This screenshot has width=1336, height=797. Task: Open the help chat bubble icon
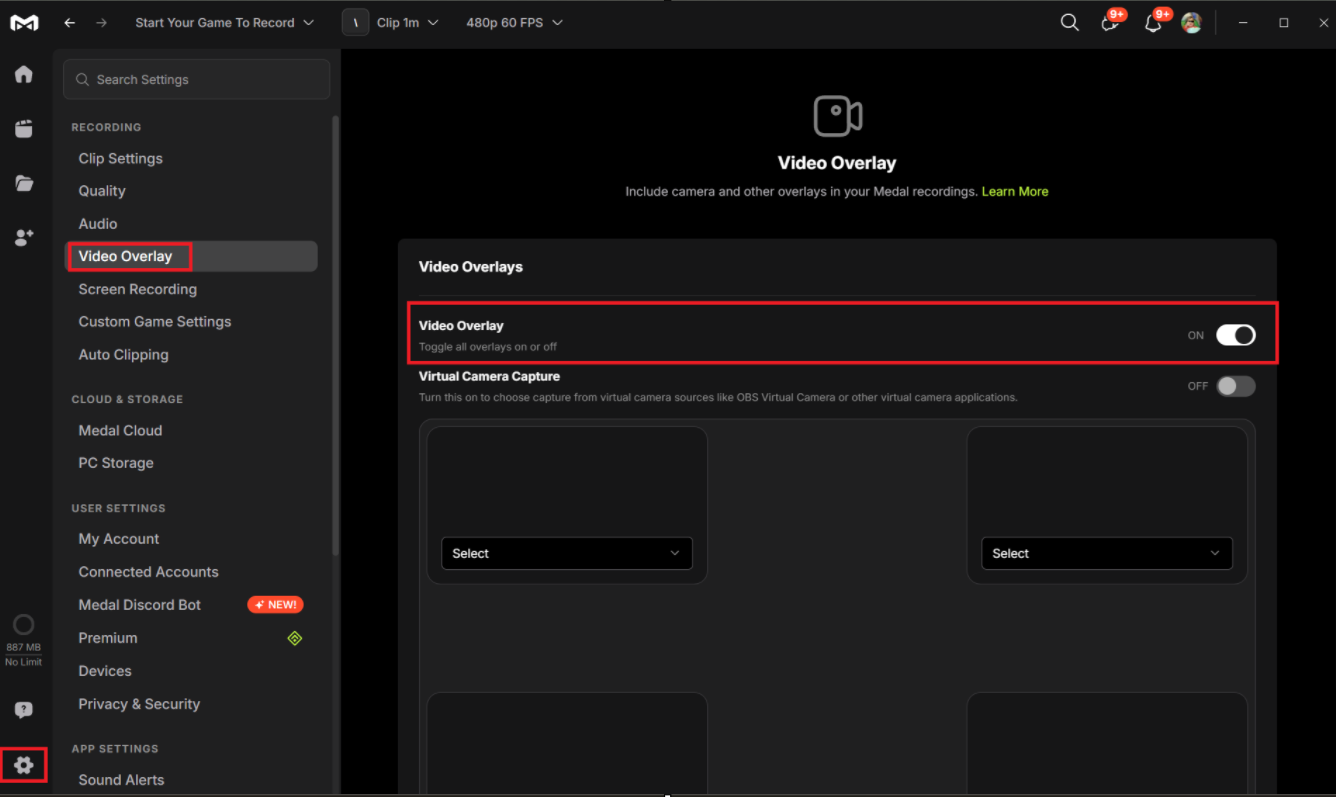pyautogui.click(x=24, y=710)
